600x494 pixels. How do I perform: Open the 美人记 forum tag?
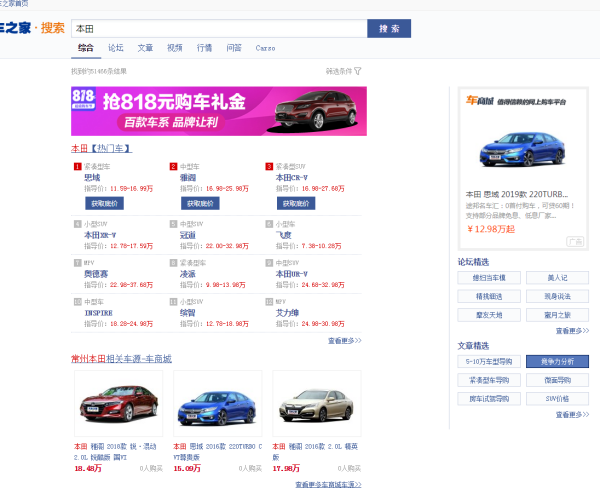pos(558,278)
